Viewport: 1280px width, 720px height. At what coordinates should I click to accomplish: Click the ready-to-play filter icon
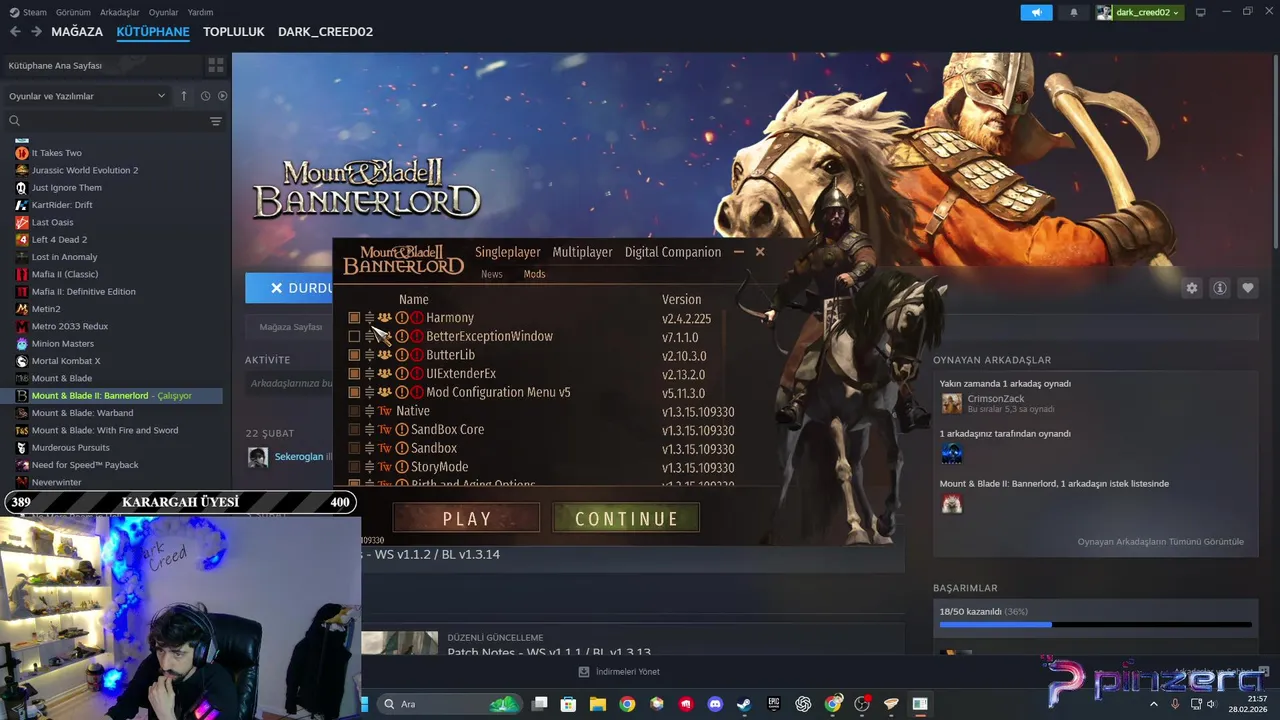[222, 96]
